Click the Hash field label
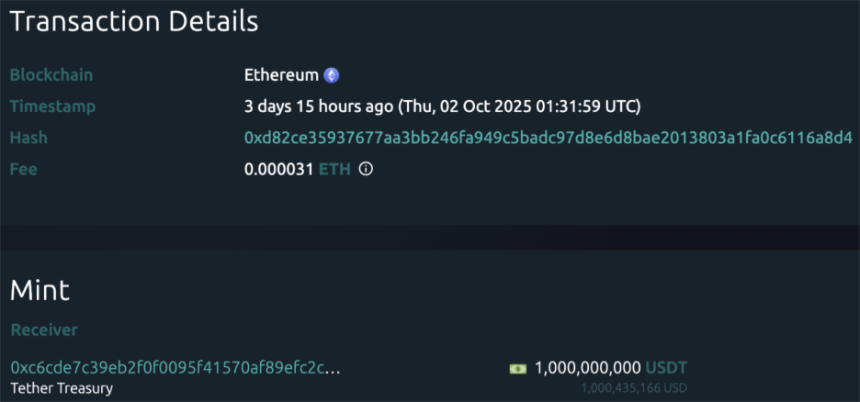This screenshot has height=402, width=860. tap(29, 138)
